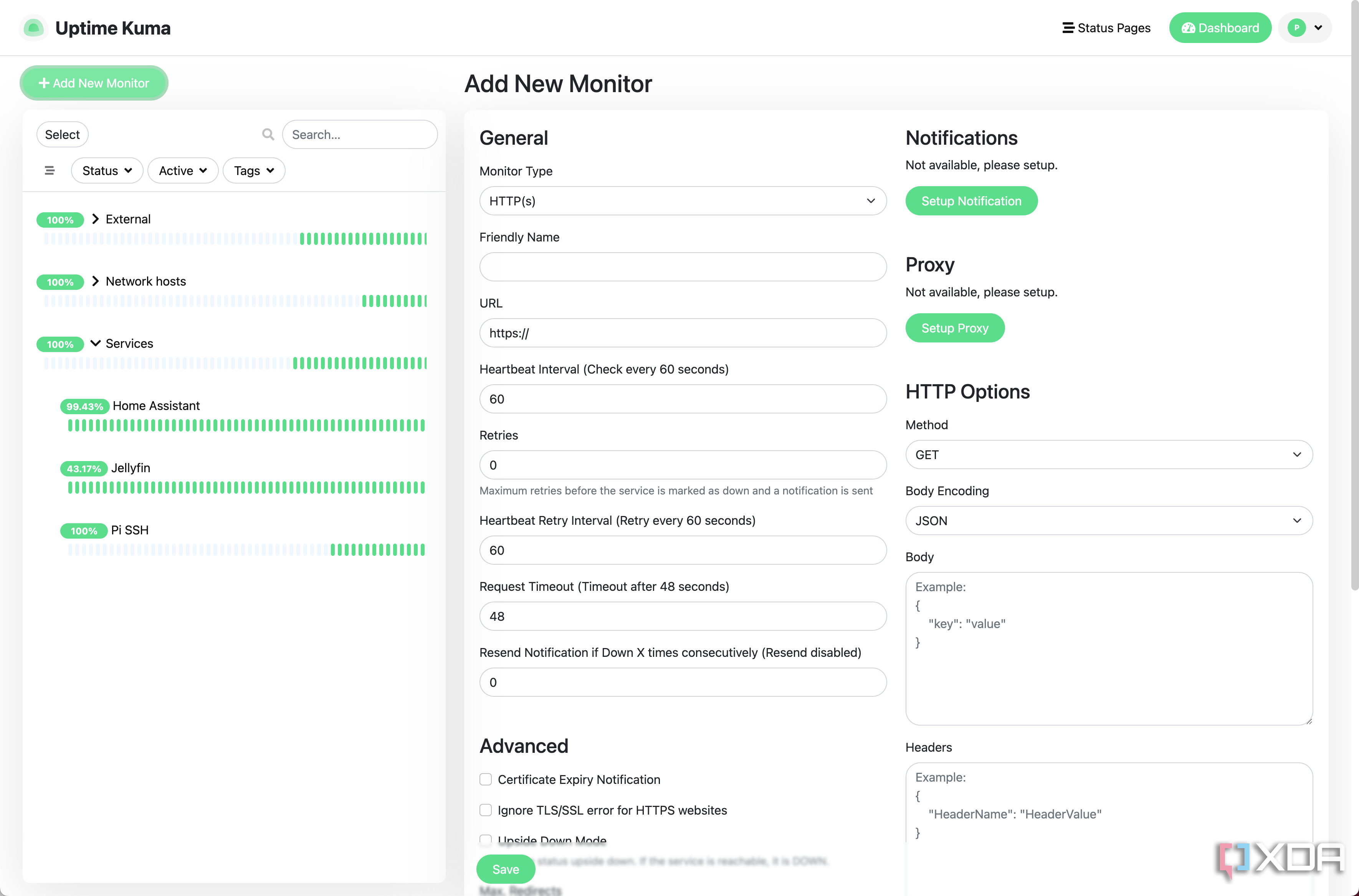Enable Certificate Expiry Notification checkbox
Image resolution: width=1359 pixels, height=896 pixels.
pyautogui.click(x=485, y=779)
